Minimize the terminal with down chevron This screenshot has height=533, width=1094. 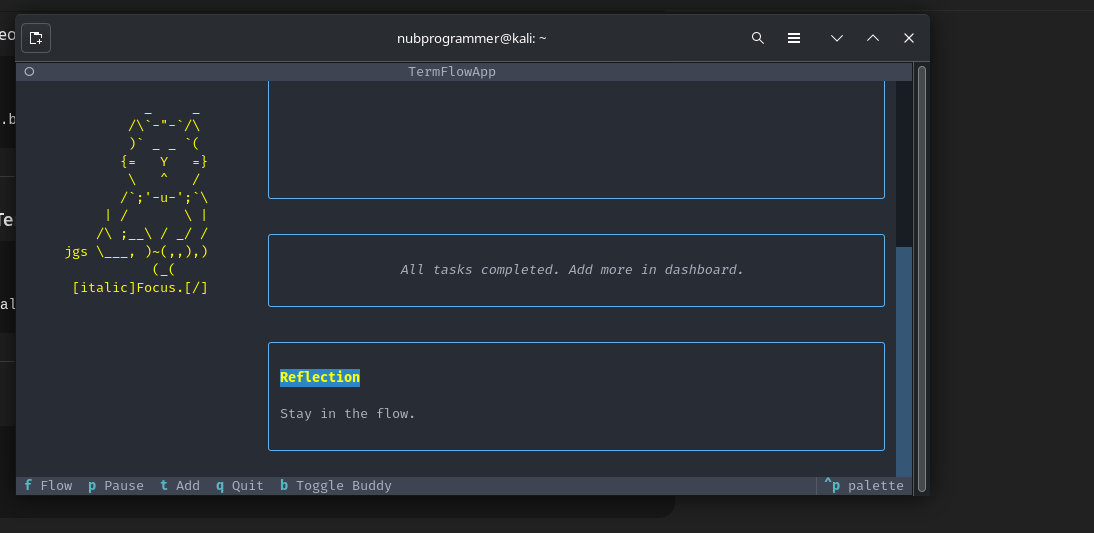(837, 38)
